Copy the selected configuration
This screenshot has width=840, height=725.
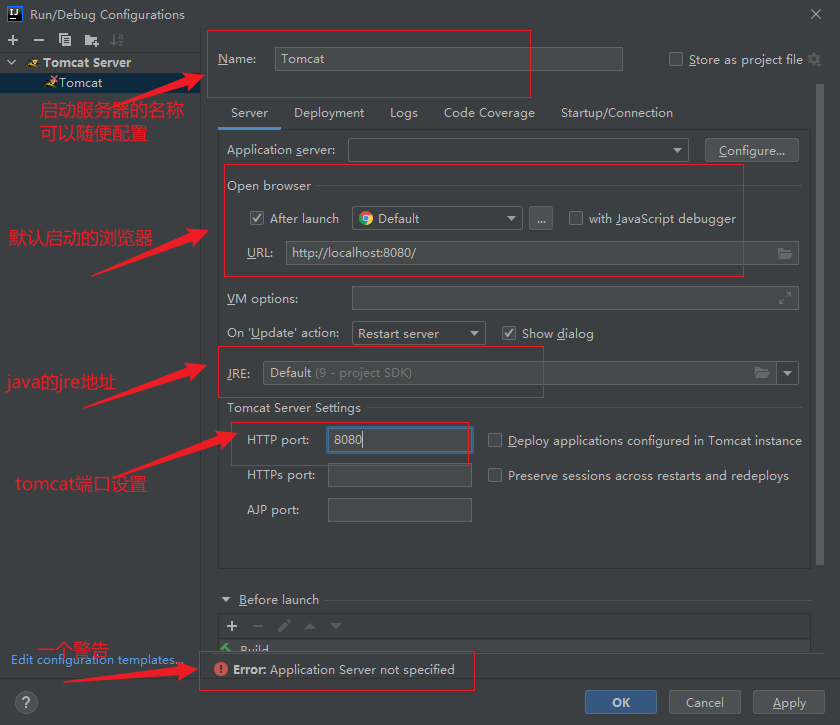point(65,40)
